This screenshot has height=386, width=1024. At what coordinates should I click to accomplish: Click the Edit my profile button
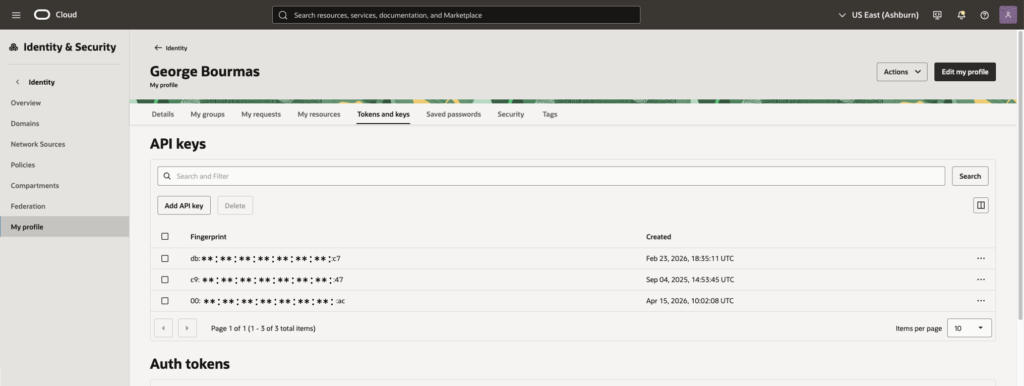click(965, 72)
